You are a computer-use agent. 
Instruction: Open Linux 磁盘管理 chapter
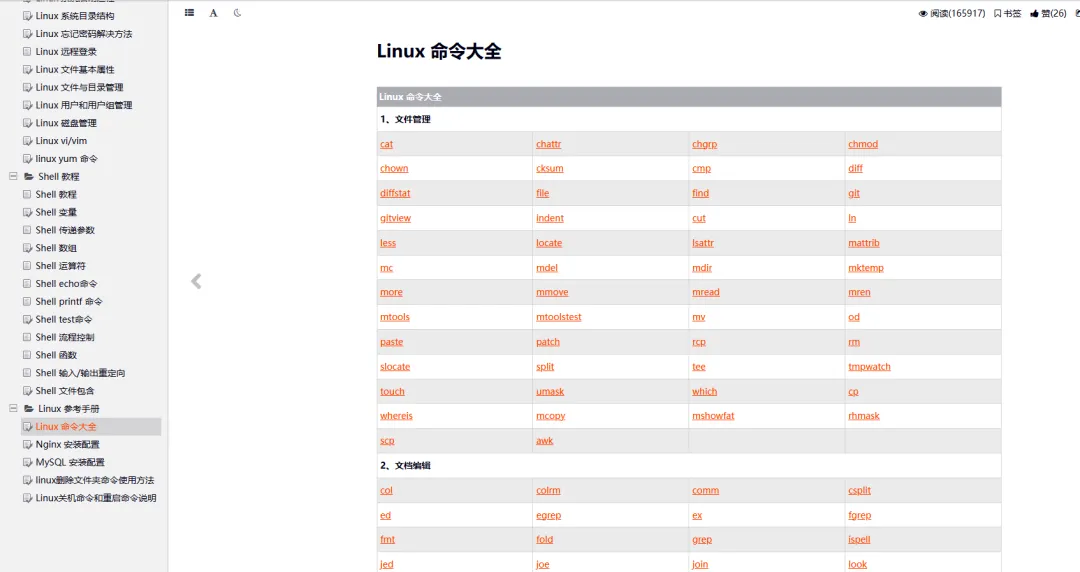coord(66,123)
